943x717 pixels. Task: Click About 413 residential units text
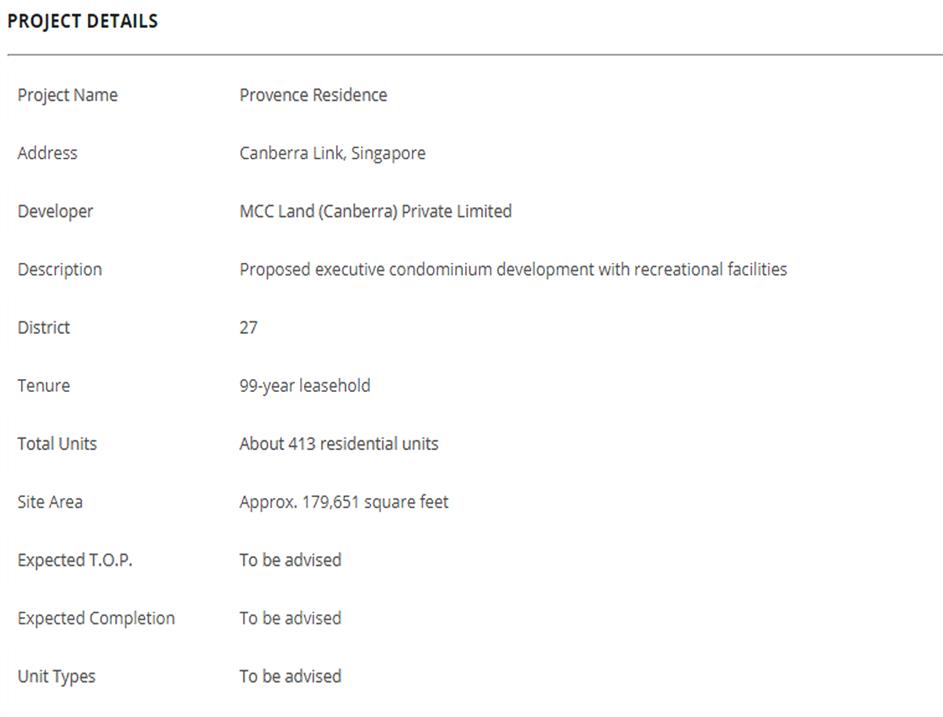pos(338,443)
